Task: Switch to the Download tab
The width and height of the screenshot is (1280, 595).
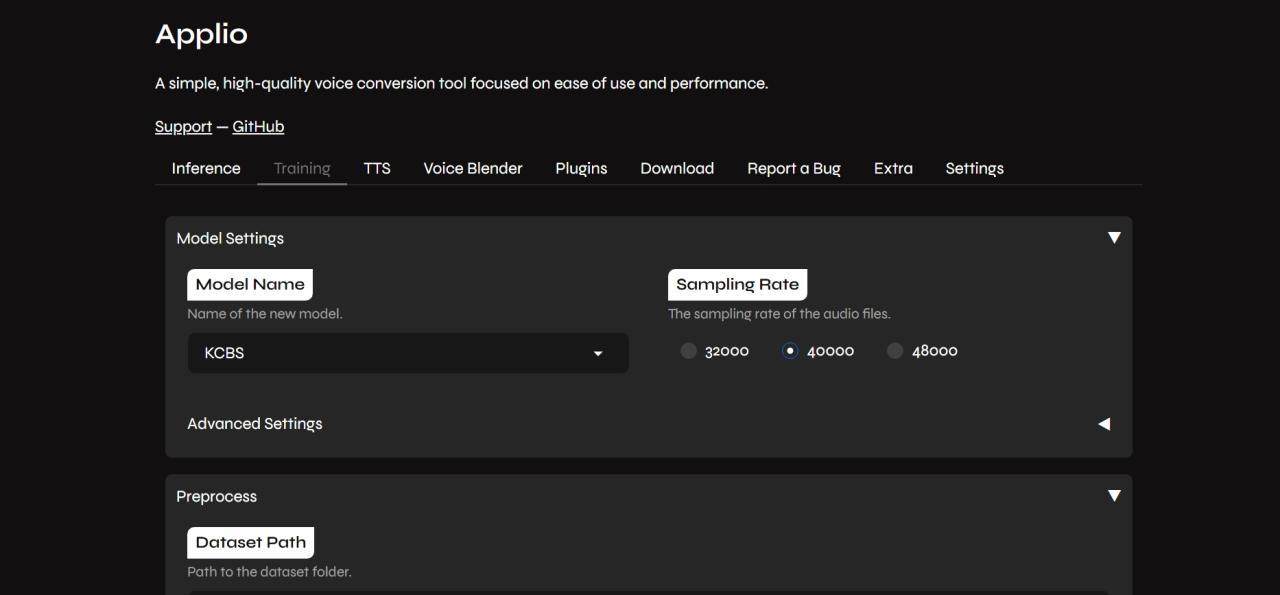Action: [x=677, y=168]
